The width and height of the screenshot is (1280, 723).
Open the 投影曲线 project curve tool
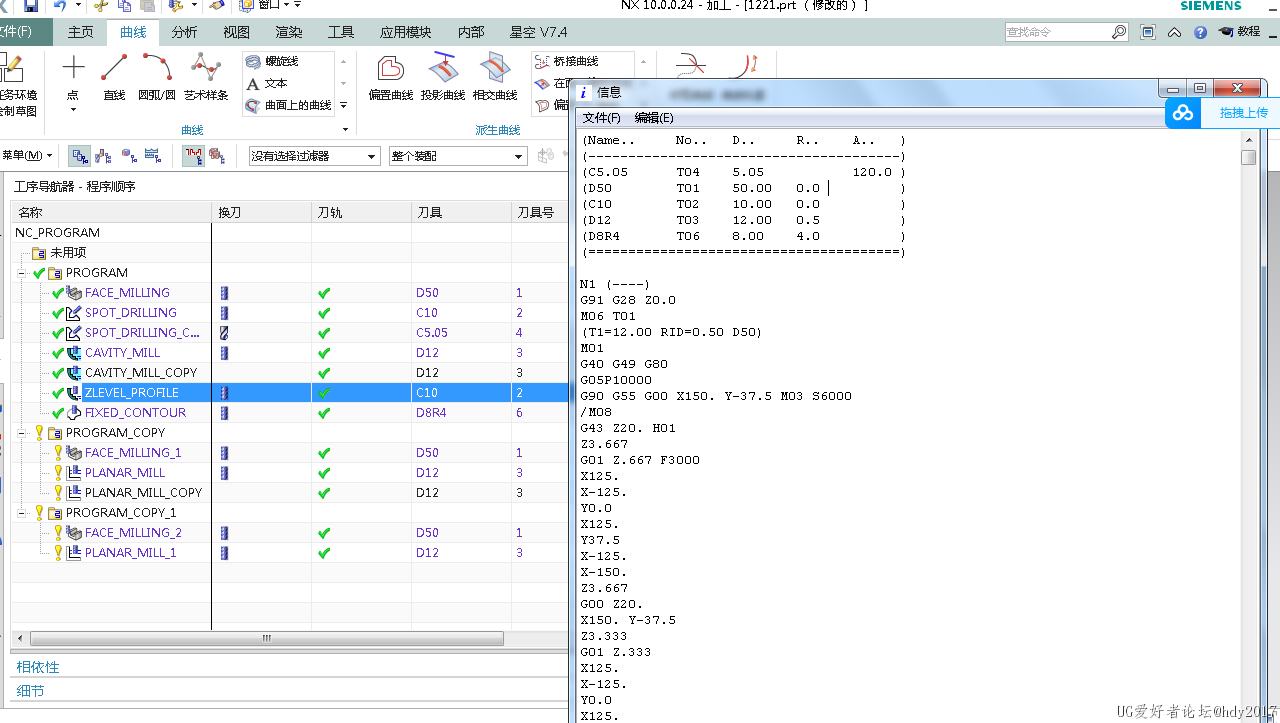click(442, 77)
